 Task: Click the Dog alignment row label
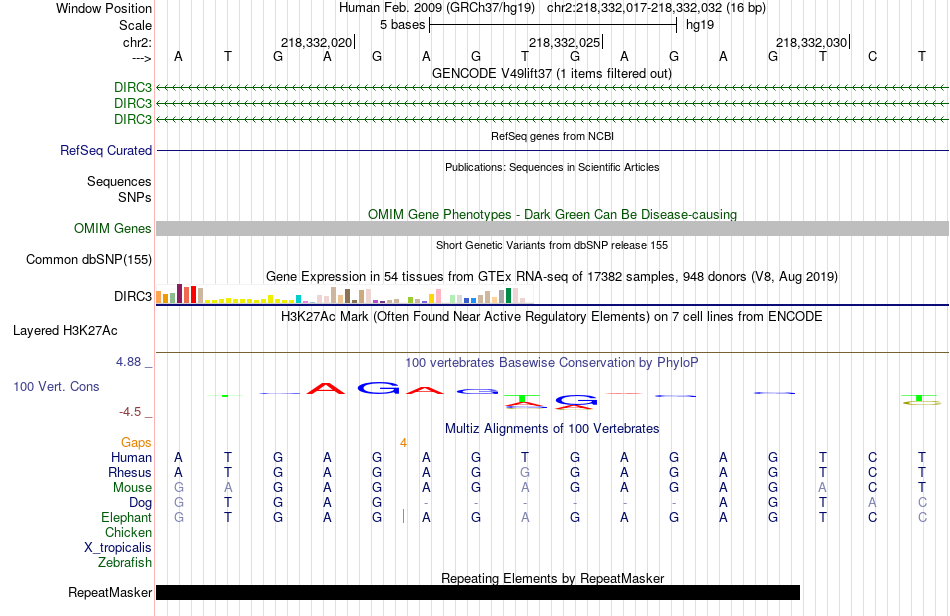click(x=141, y=503)
